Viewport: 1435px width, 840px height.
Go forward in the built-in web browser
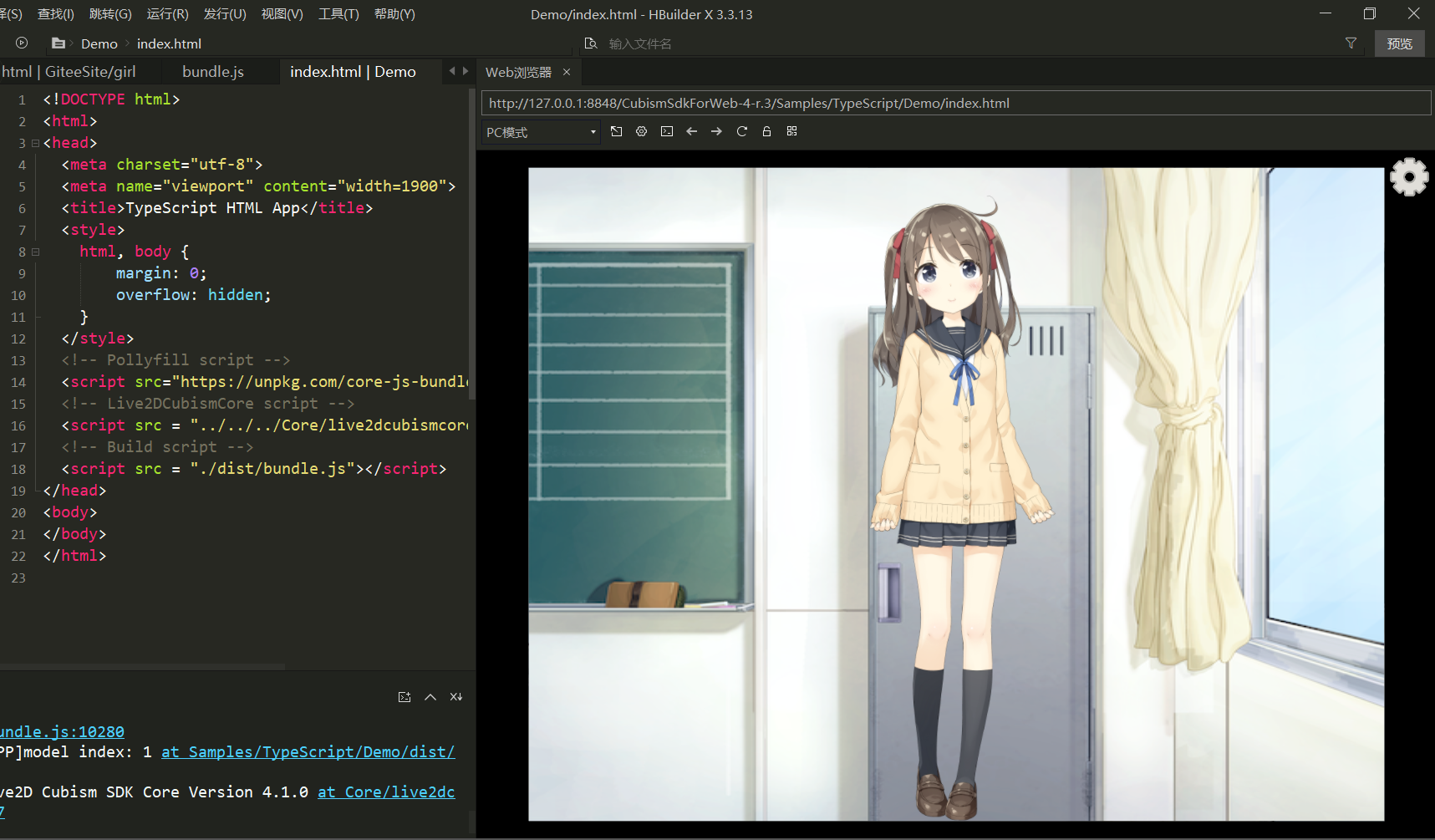point(716,131)
